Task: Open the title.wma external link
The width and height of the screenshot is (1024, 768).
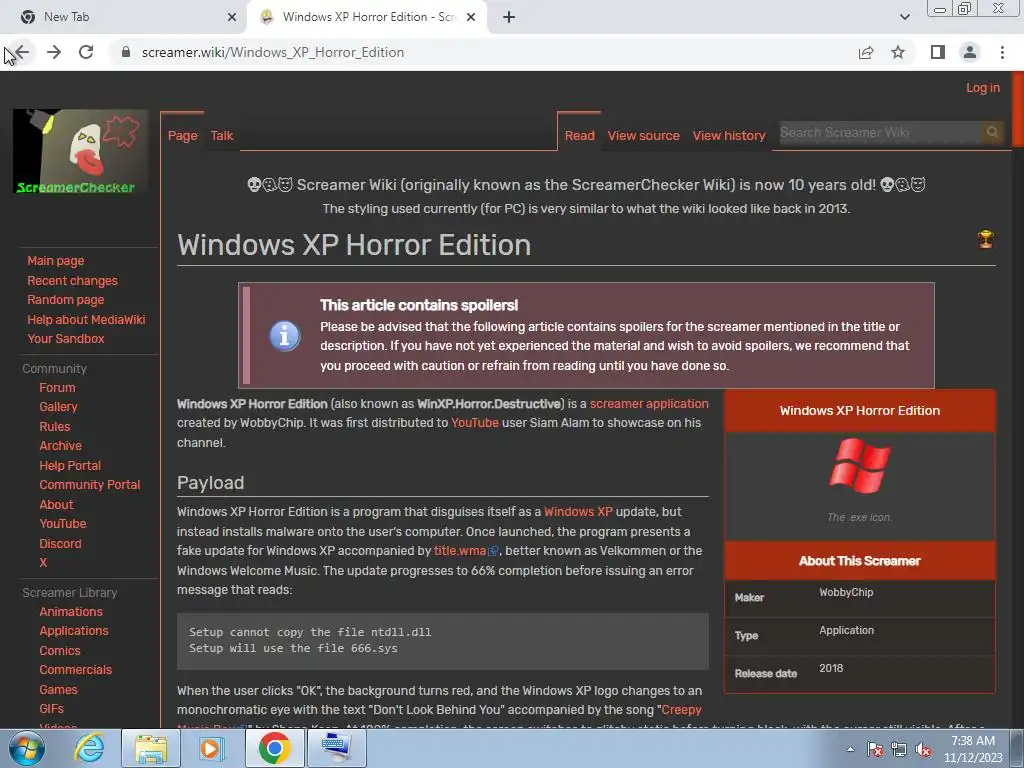Action: tap(466, 551)
